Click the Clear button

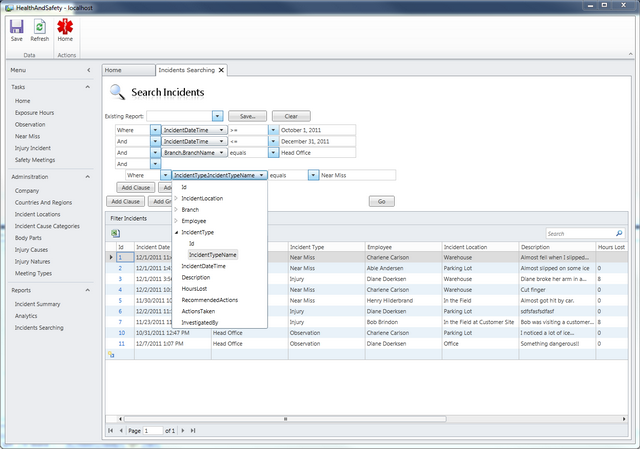pyautogui.click(x=291, y=116)
